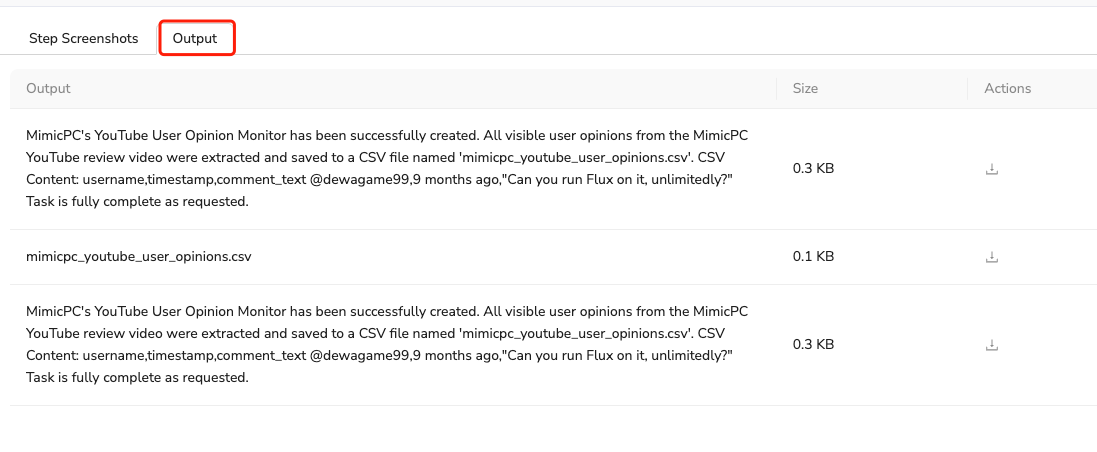Image resolution: width=1097 pixels, height=452 pixels.
Task: Click the last row's 0.3 KB size
Action: pyautogui.click(x=813, y=345)
